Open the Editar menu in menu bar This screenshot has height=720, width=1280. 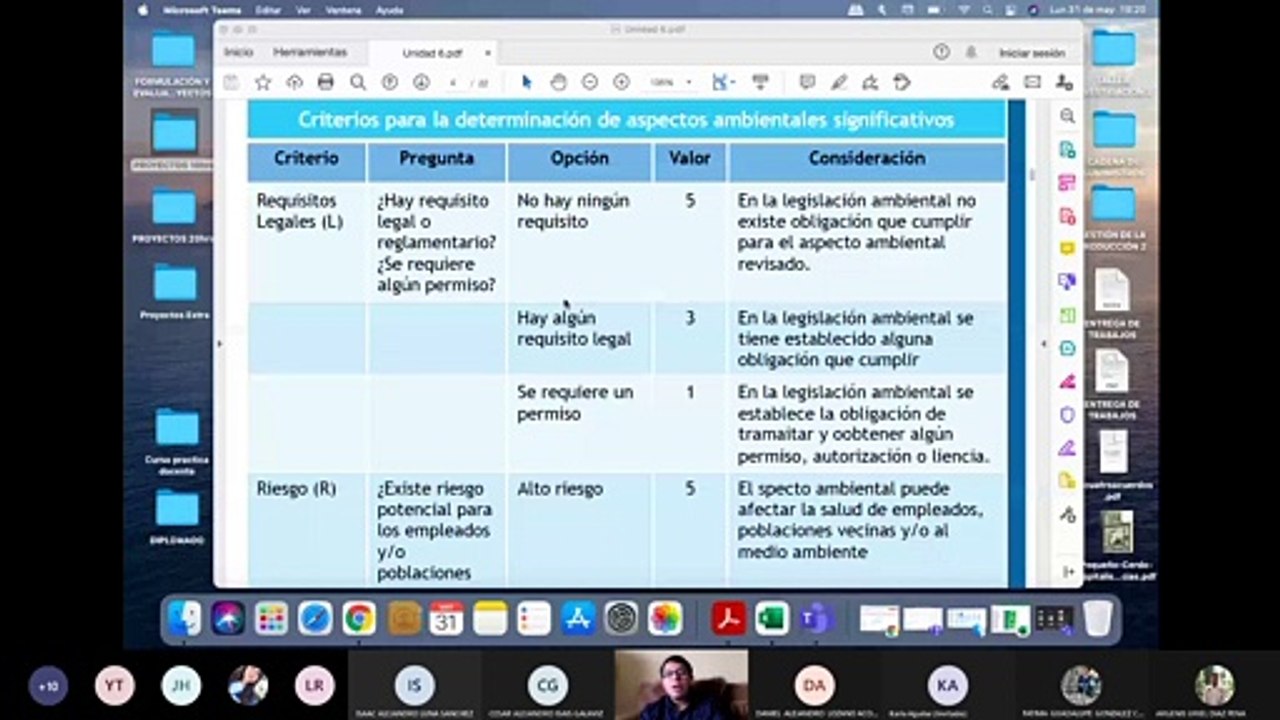[x=268, y=9]
